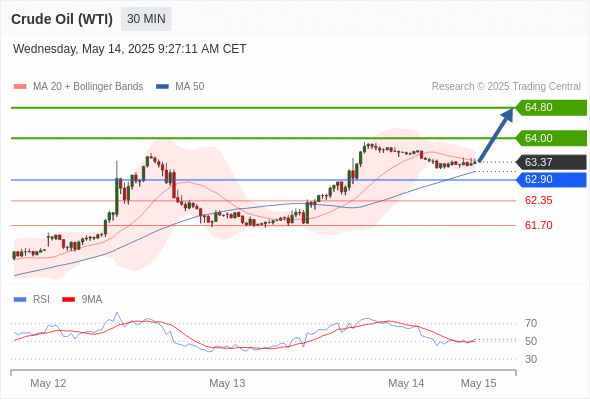Toggle the 9MA legend entry
The image size is (590, 400).
(x=82, y=300)
